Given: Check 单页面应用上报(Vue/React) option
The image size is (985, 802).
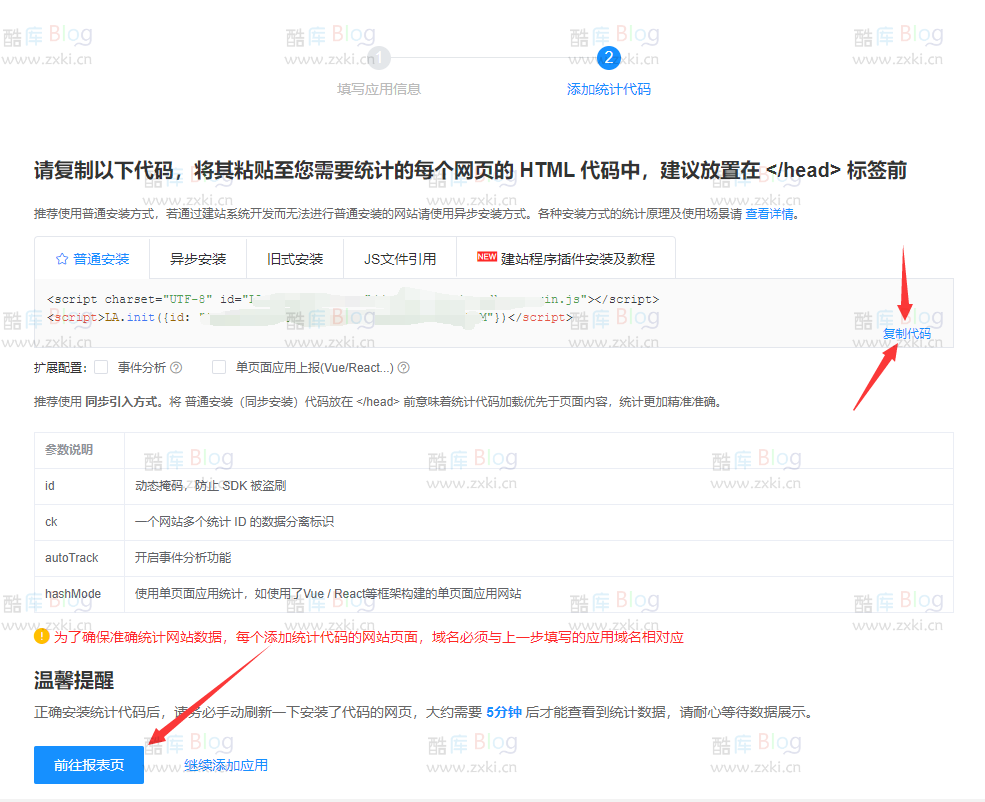Looking at the screenshot, I should coord(217,367).
